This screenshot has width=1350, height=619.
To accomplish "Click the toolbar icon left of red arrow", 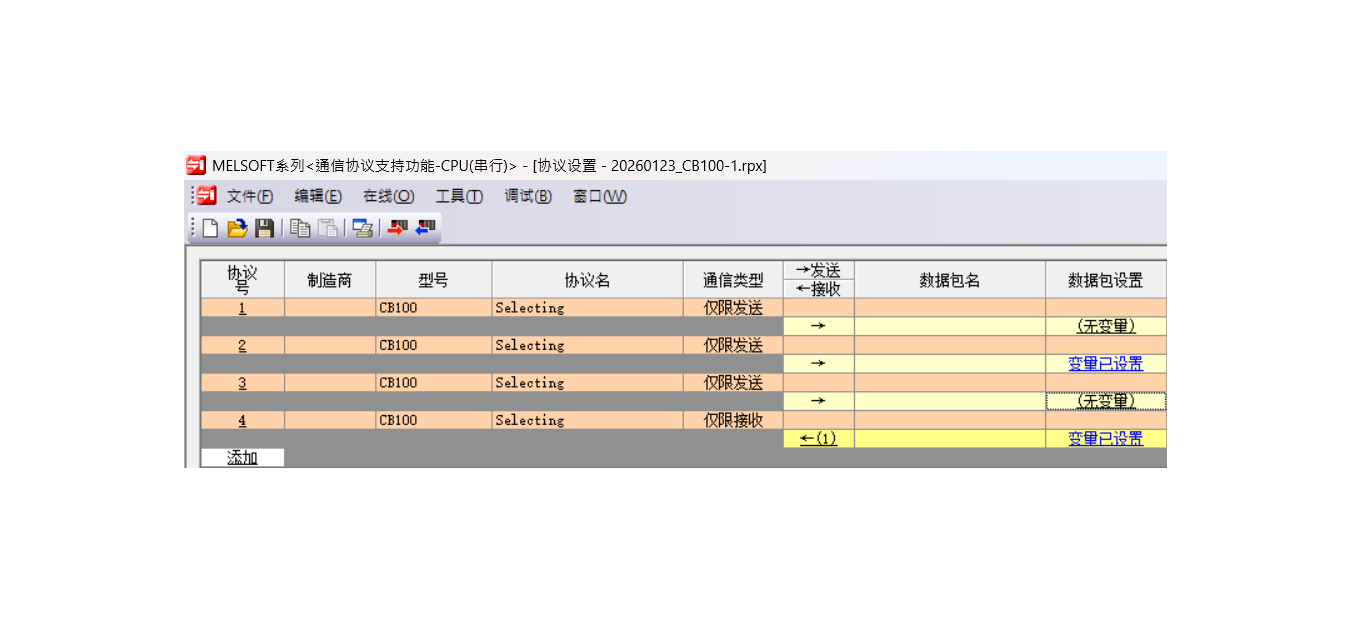I will tap(363, 229).
